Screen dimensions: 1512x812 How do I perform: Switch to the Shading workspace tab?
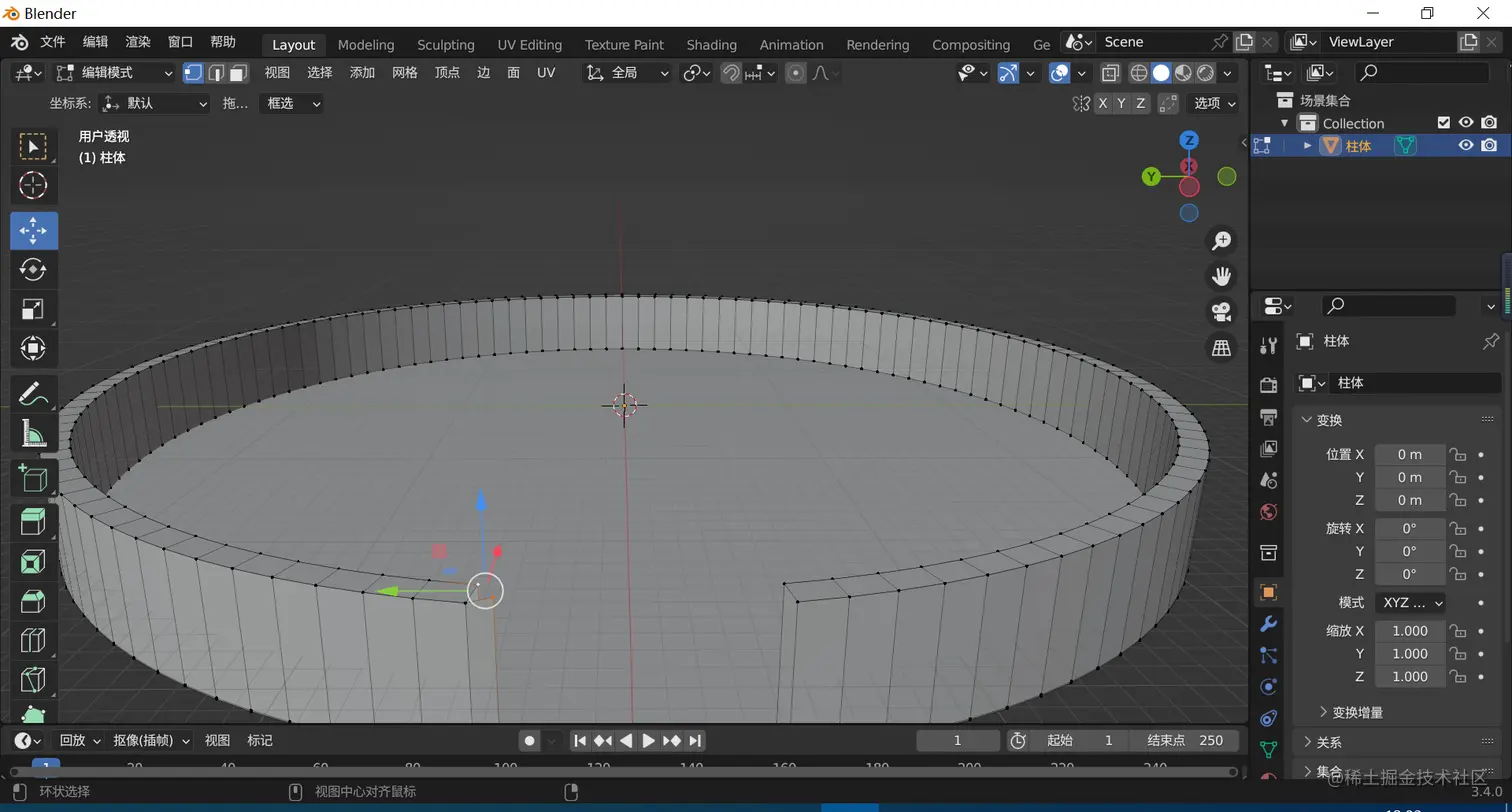click(712, 45)
